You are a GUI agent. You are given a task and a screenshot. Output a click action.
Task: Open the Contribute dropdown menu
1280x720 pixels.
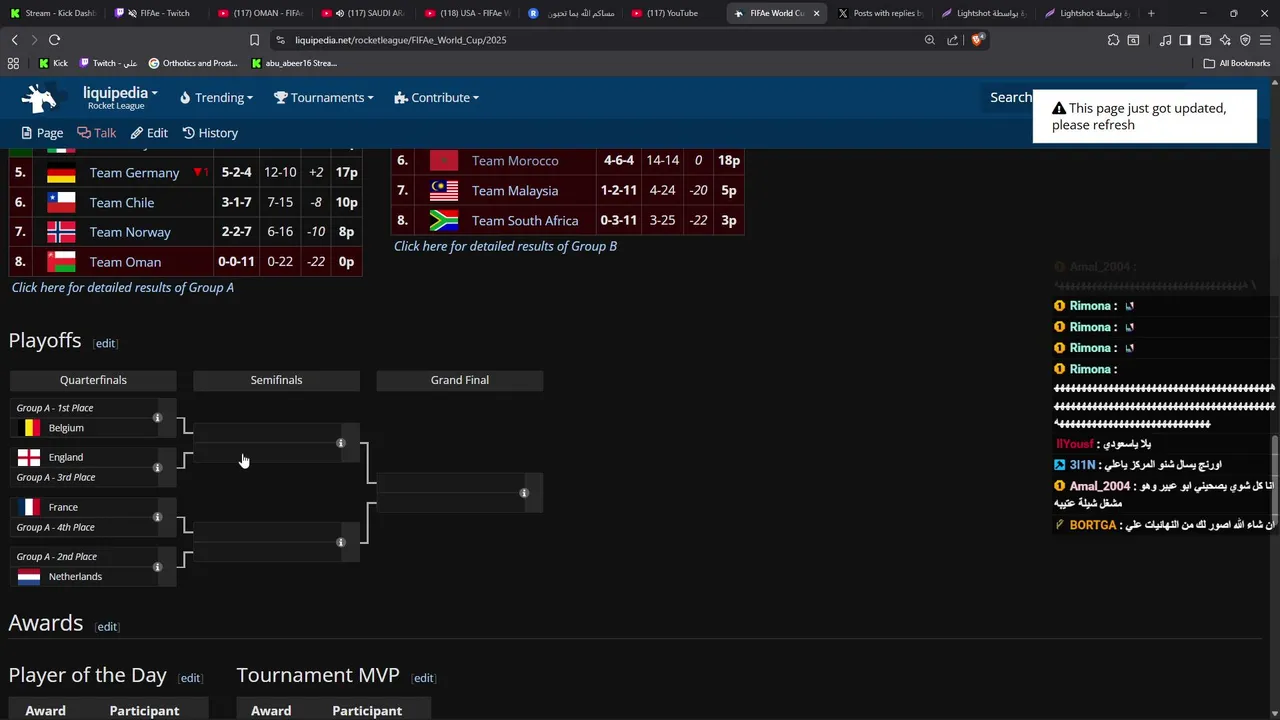tap(436, 98)
